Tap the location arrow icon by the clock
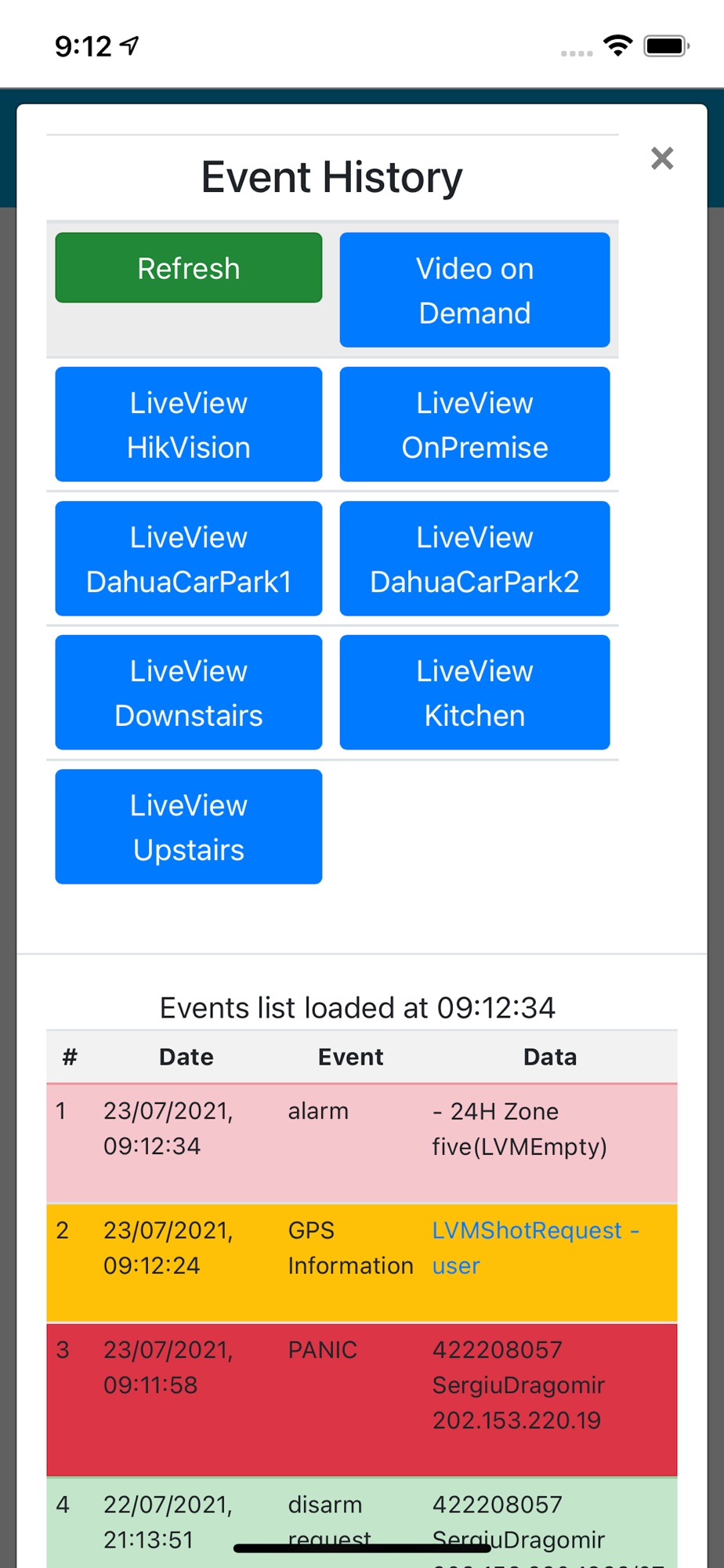Screen dimensions: 724x1568 [x=129, y=46]
